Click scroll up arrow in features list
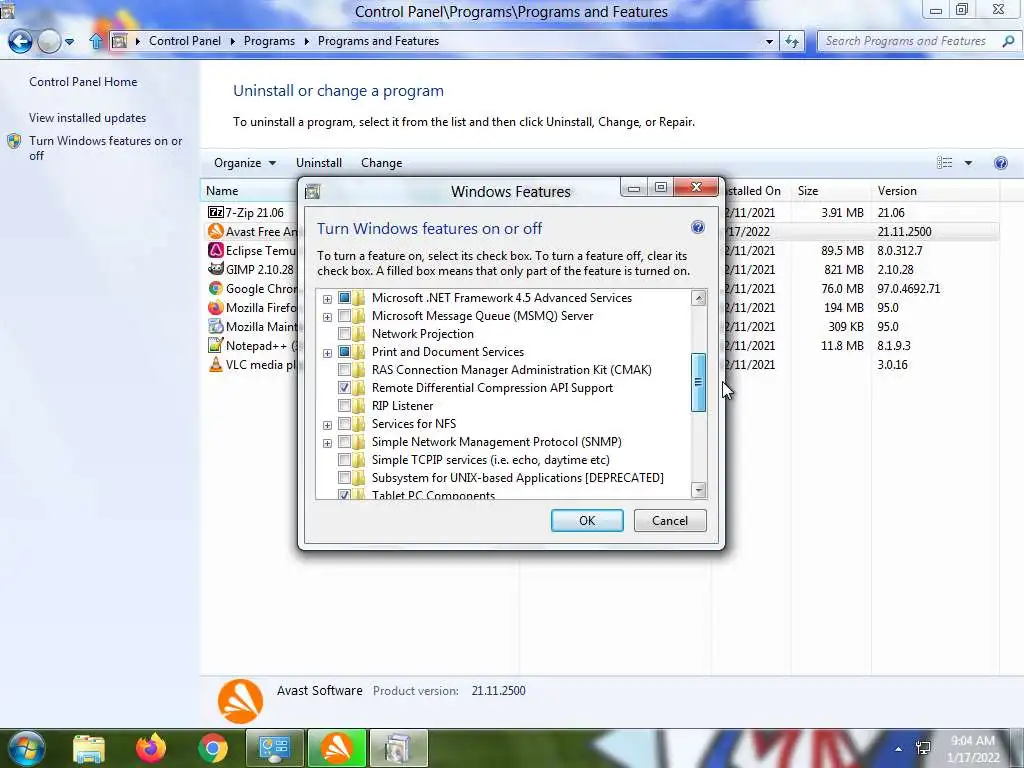 [x=698, y=298]
